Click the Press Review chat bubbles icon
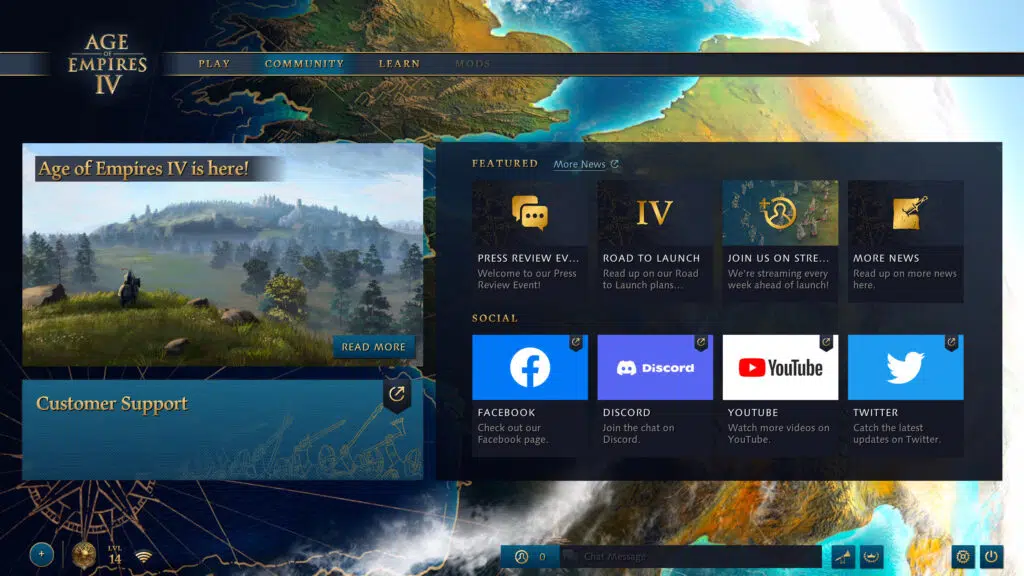1024x576 pixels. (530, 213)
